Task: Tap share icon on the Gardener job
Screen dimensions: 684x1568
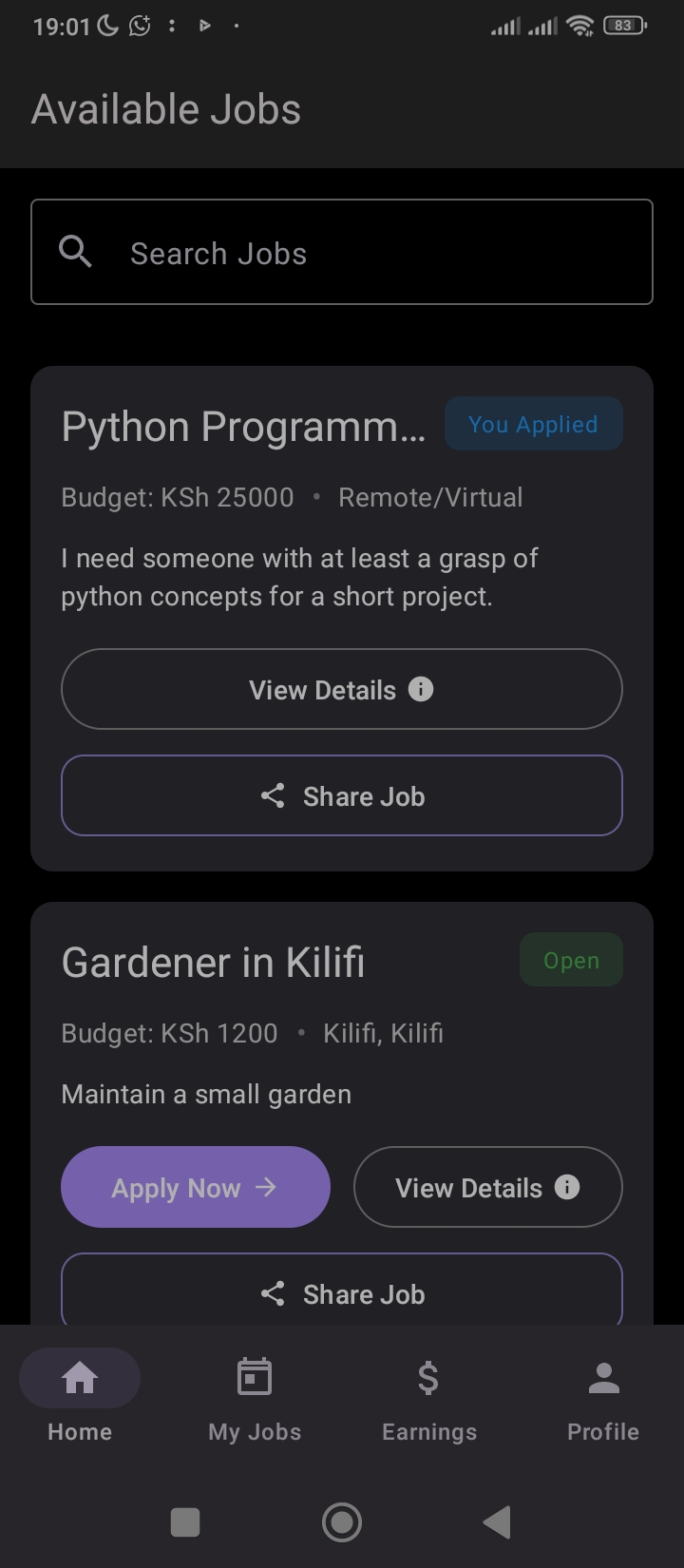Action: pyautogui.click(x=273, y=1293)
